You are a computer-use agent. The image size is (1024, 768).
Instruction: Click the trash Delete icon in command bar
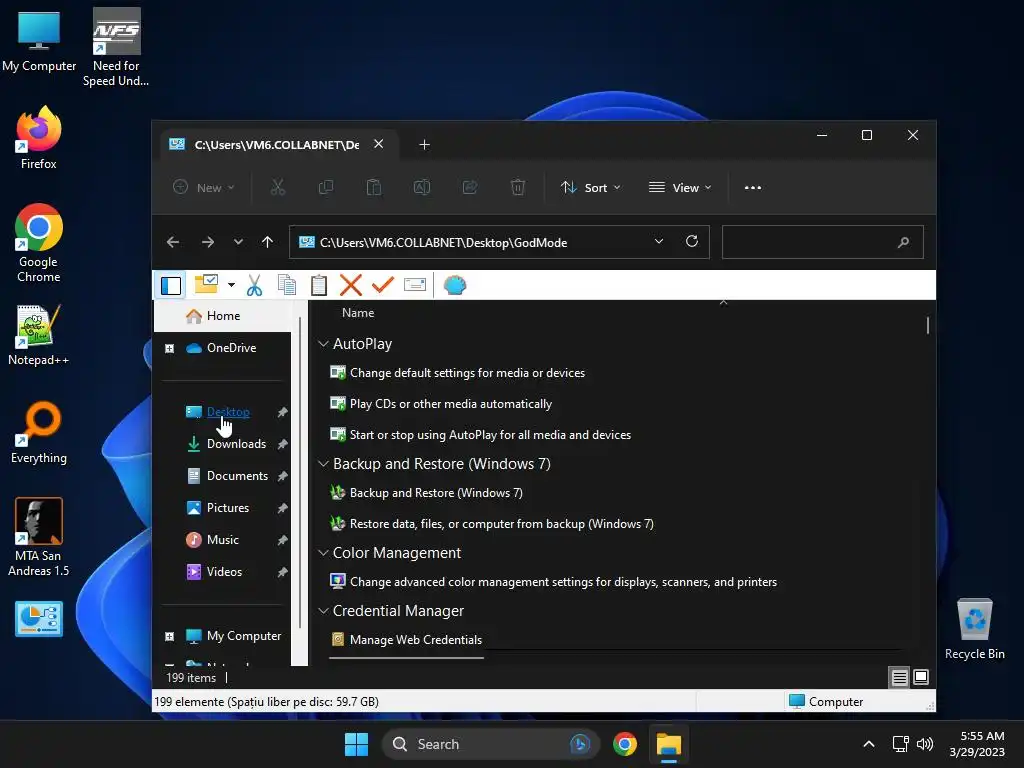pyautogui.click(x=517, y=187)
